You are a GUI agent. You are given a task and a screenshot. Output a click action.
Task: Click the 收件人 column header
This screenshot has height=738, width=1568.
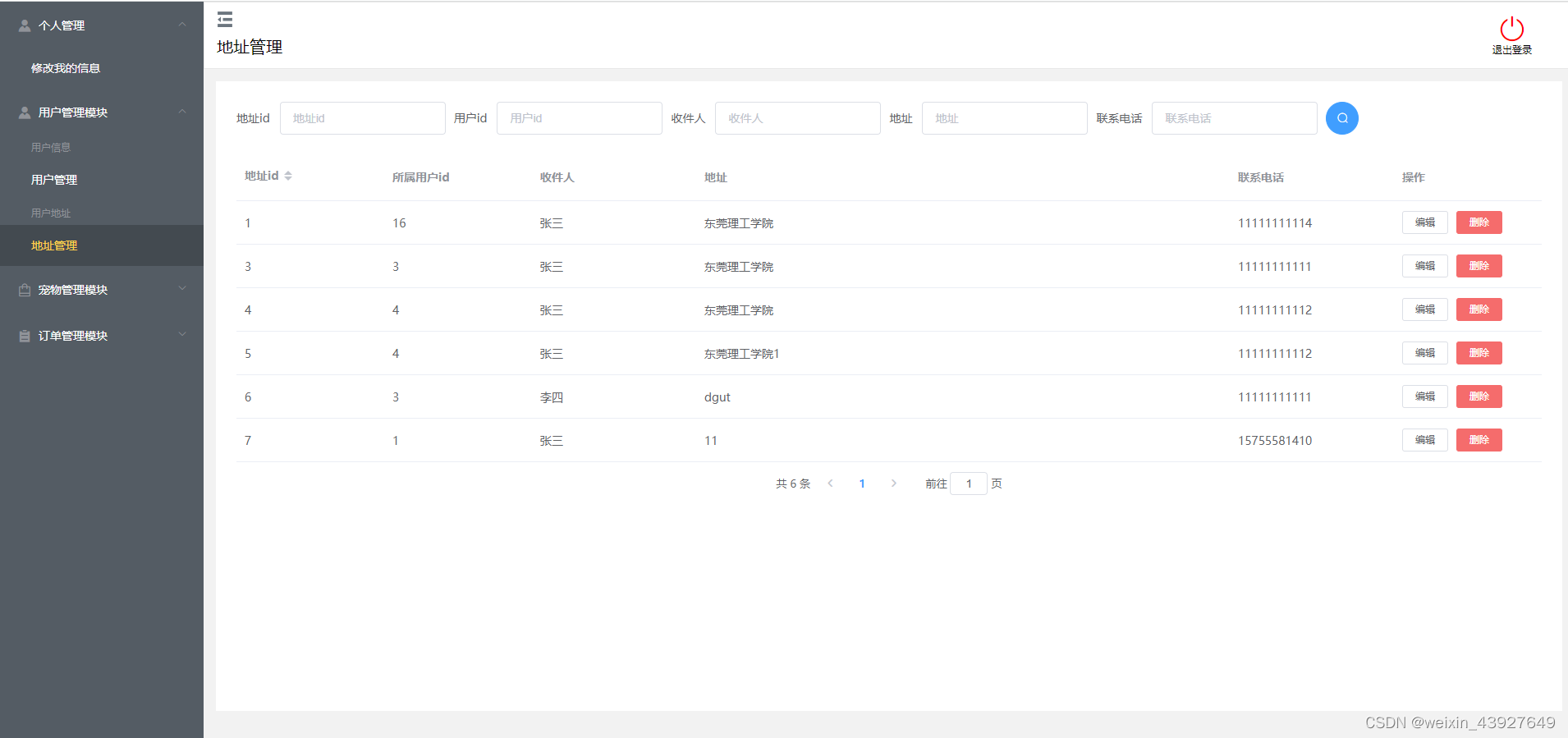[x=557, y=177]
